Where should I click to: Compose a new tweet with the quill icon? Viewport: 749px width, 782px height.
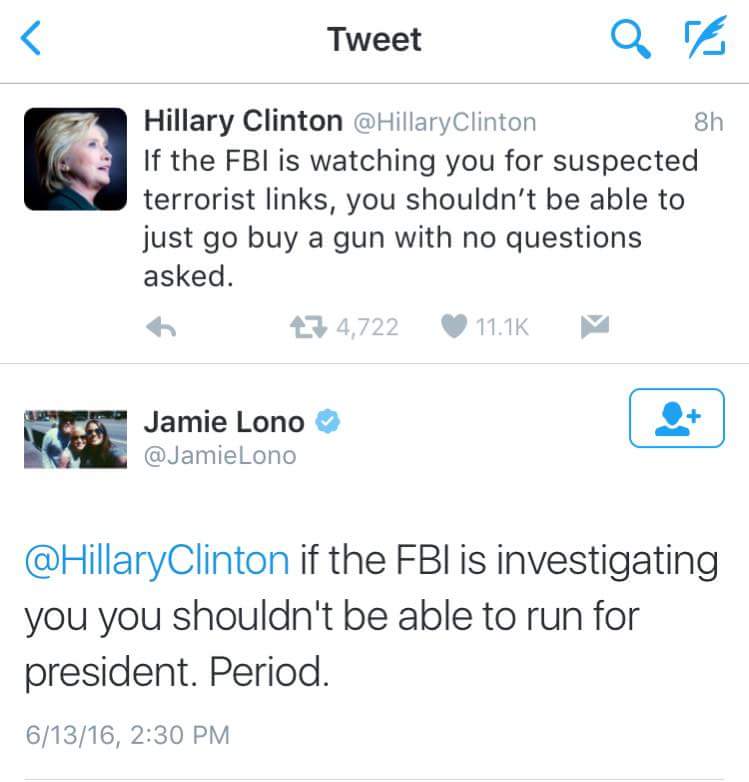706,37
